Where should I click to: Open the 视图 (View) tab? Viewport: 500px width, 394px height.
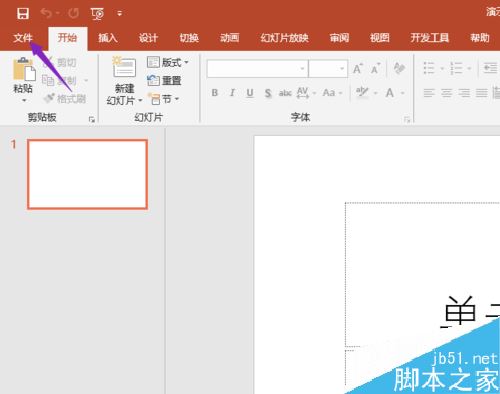[380, 38]
